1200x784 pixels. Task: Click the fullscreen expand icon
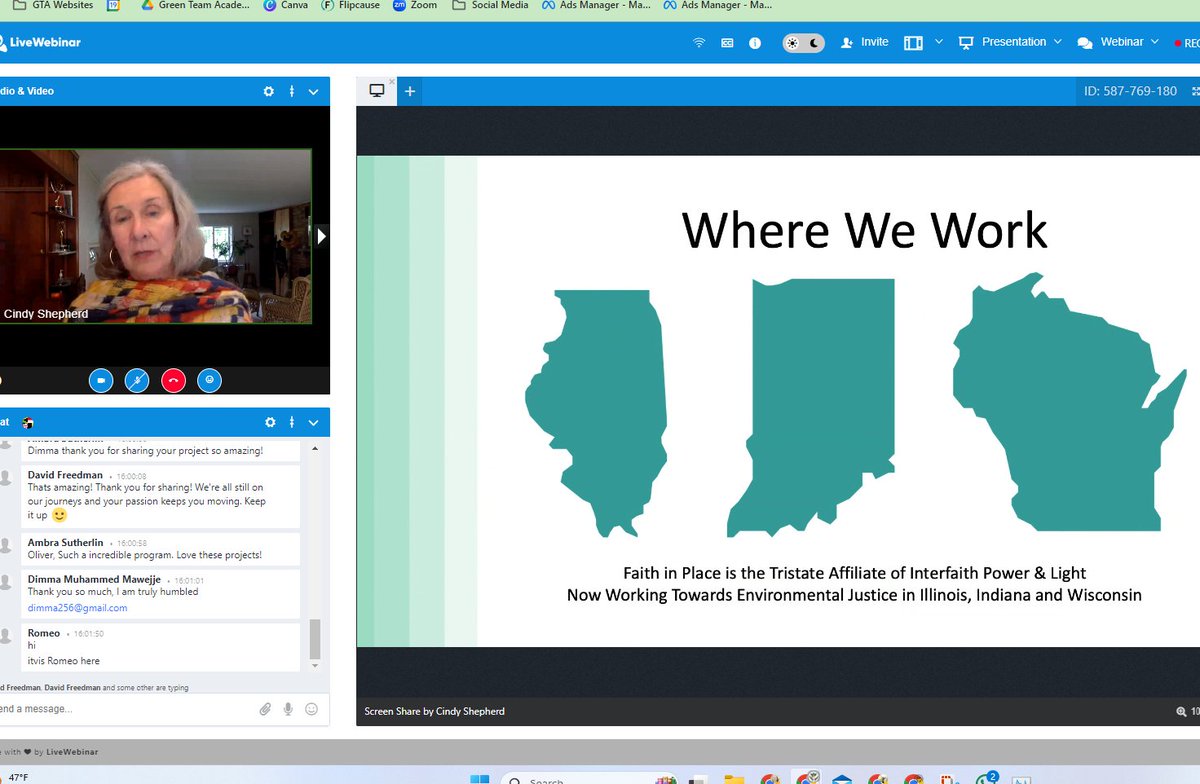(x=1195, y=91)
